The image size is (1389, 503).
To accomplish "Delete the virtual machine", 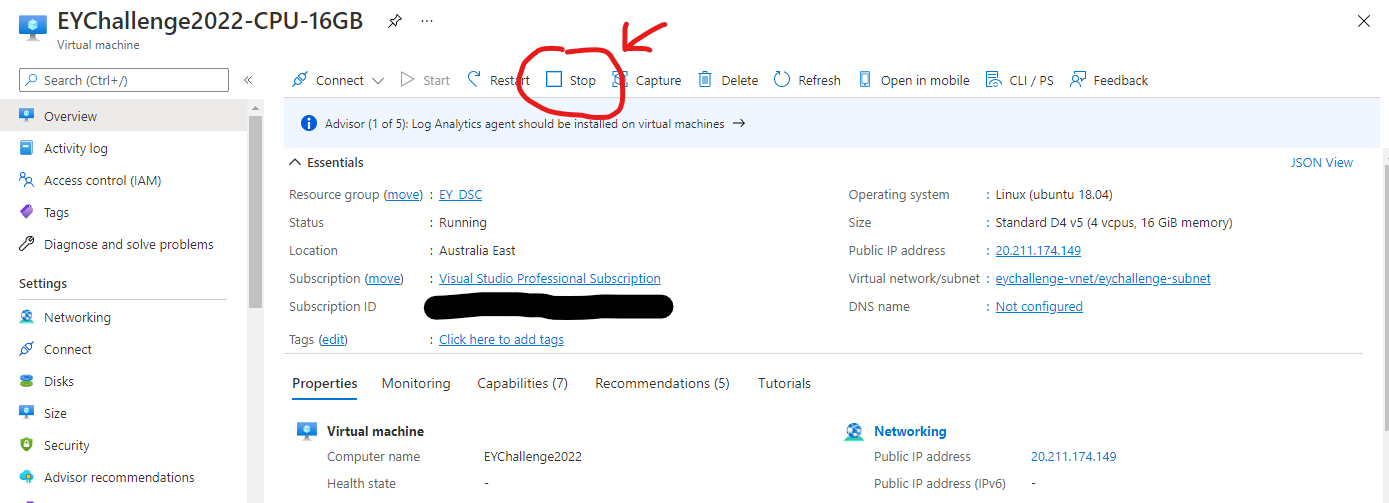I will (728, 80).
